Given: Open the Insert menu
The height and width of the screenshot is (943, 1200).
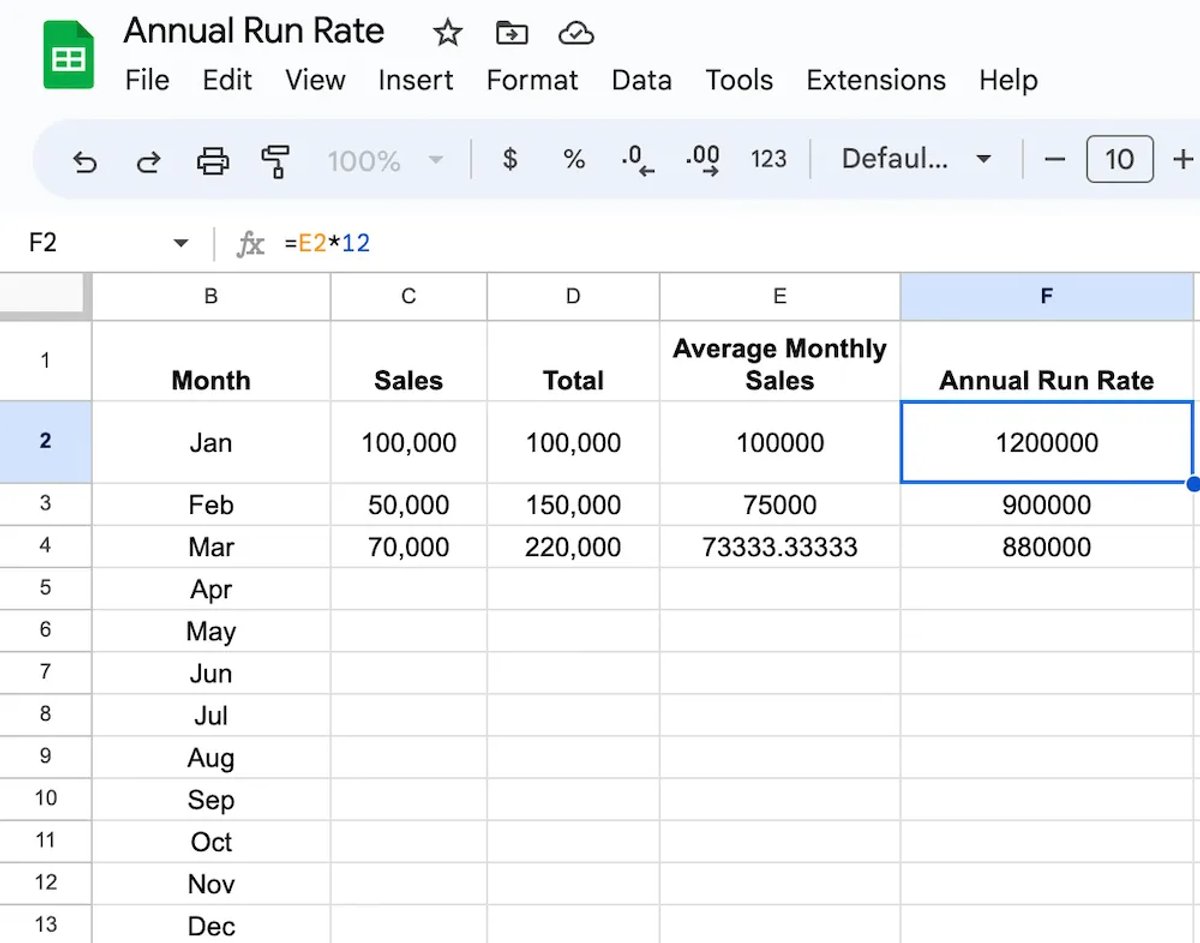Looking at the screenshot, I should click(x=416, y=80).
